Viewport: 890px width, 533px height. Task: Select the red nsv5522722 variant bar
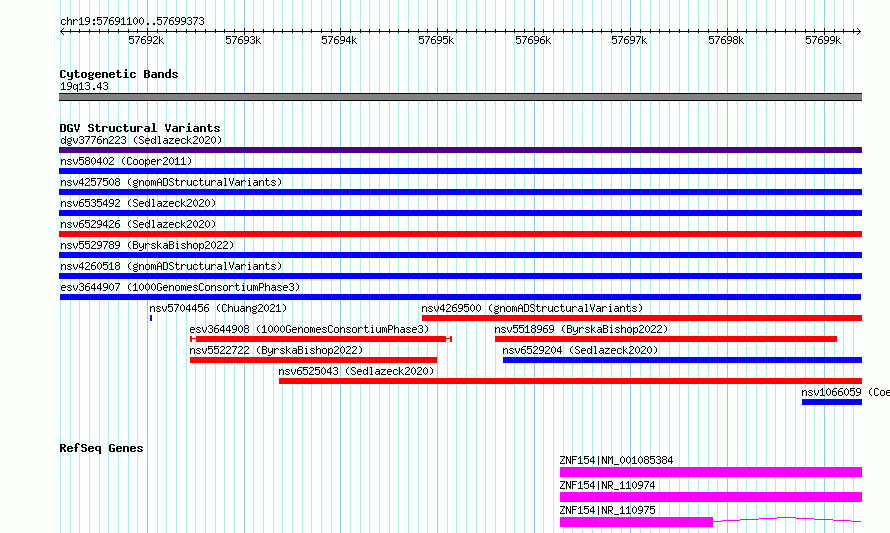[x=313, y=360]
